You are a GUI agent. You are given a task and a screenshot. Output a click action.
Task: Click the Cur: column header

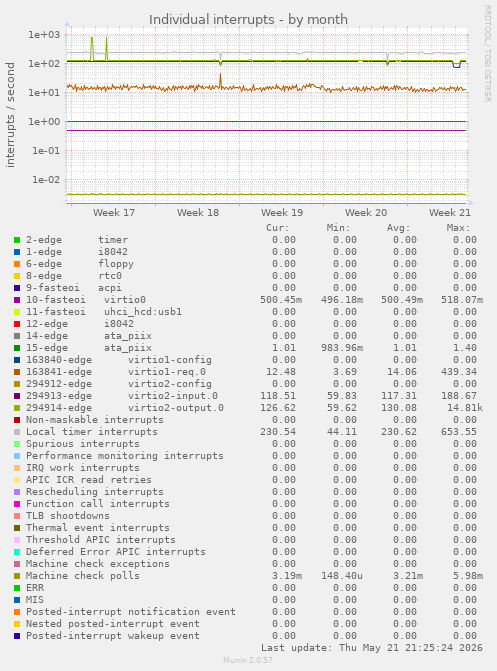point(278,228)
